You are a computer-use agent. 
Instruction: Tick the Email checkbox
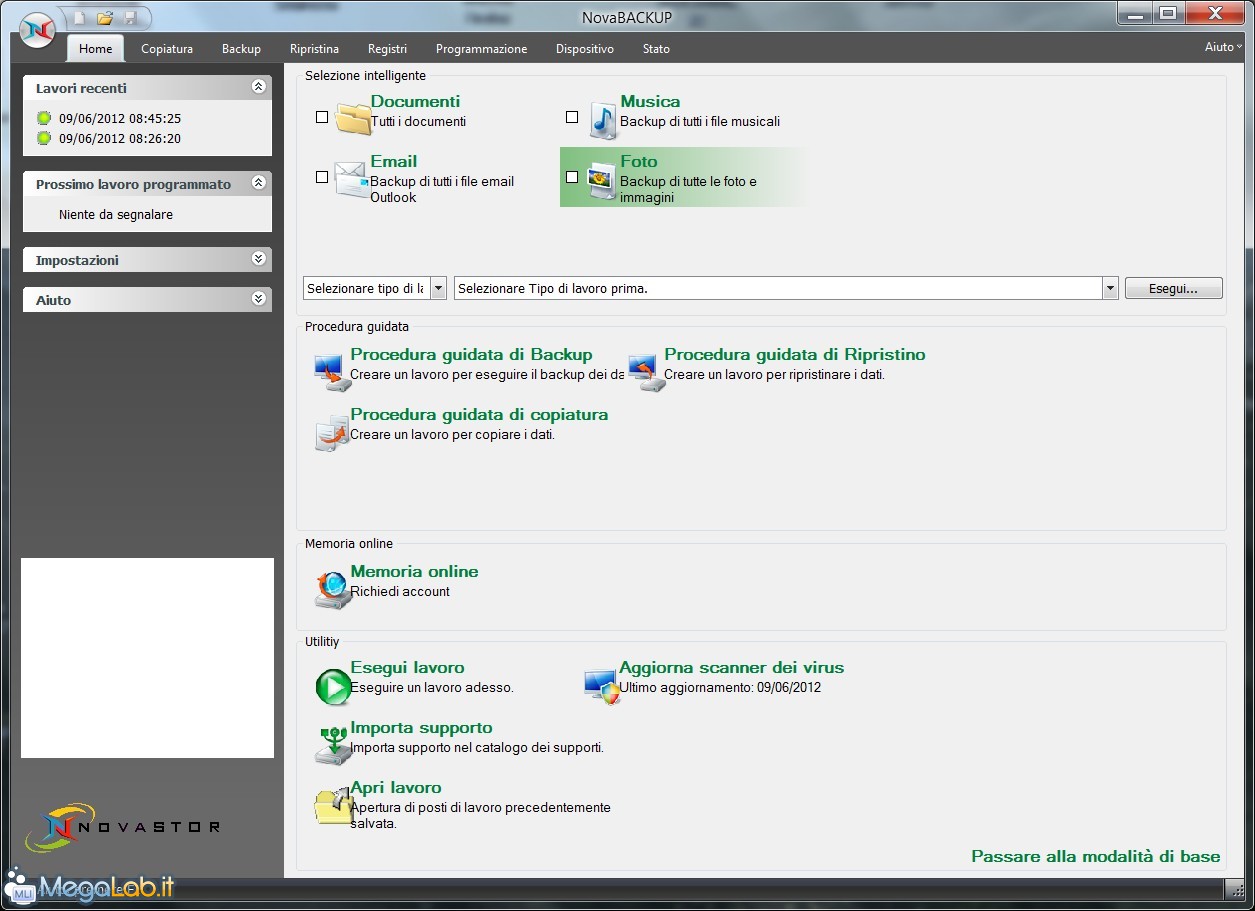pos(322,177)
